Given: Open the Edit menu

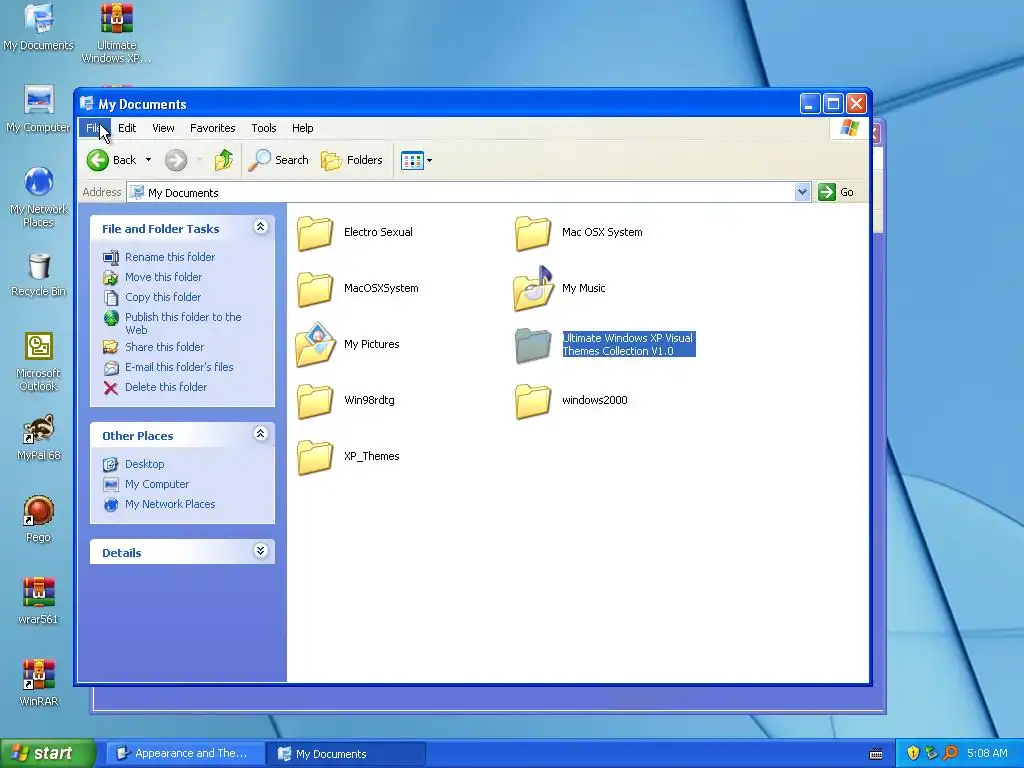Looking at the screenshot, I should 127,128.
